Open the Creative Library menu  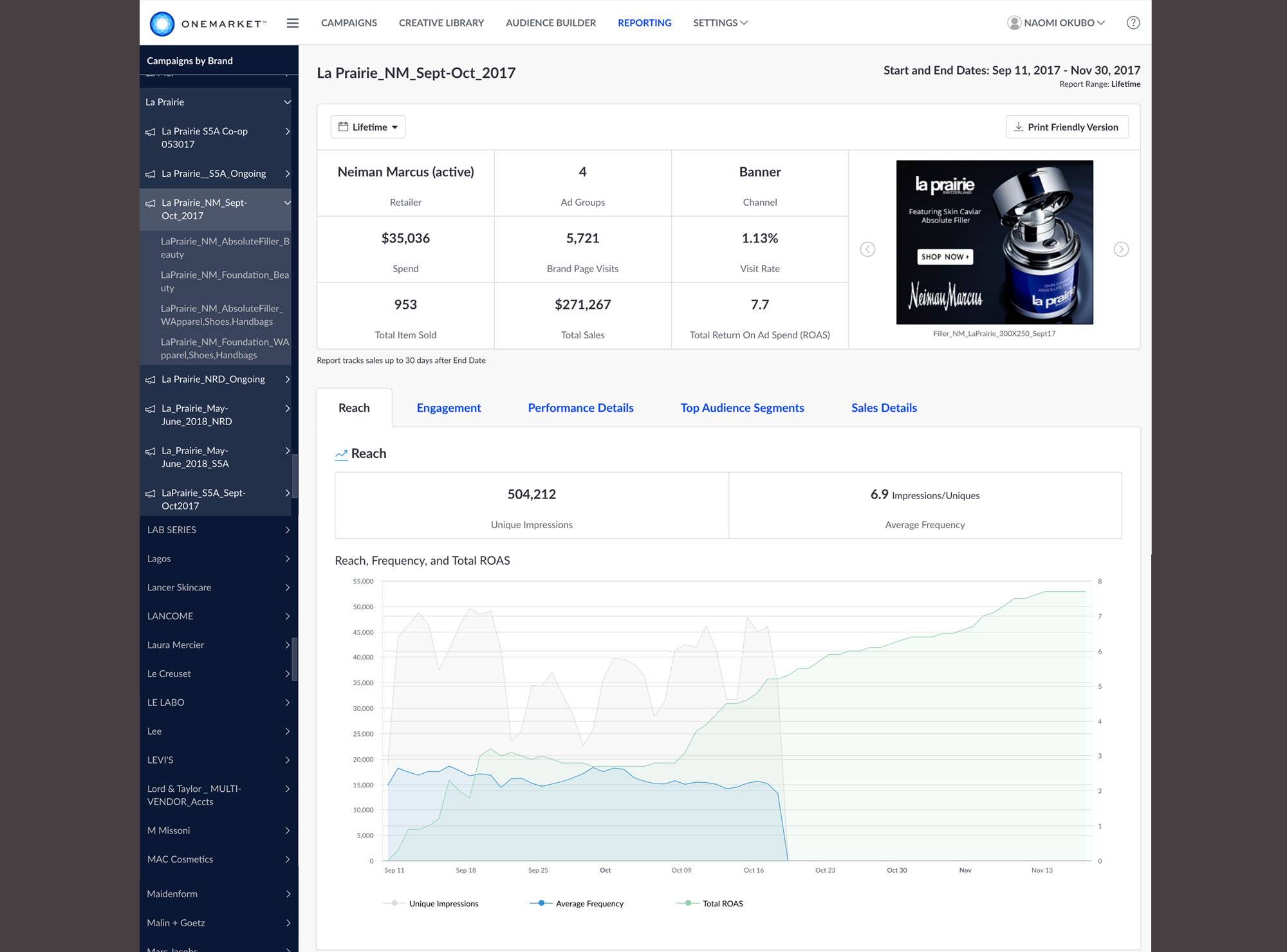(441, 23)
